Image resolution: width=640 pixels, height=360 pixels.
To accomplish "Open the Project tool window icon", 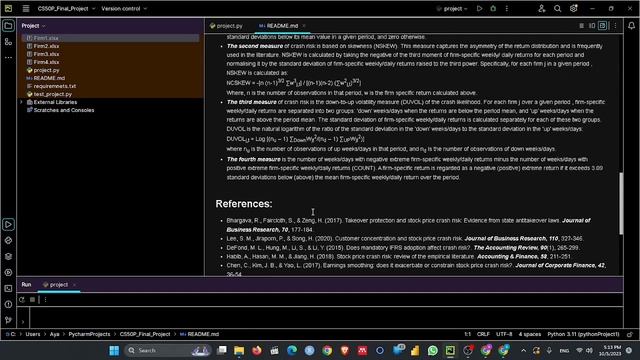I will tap(8, 26).
